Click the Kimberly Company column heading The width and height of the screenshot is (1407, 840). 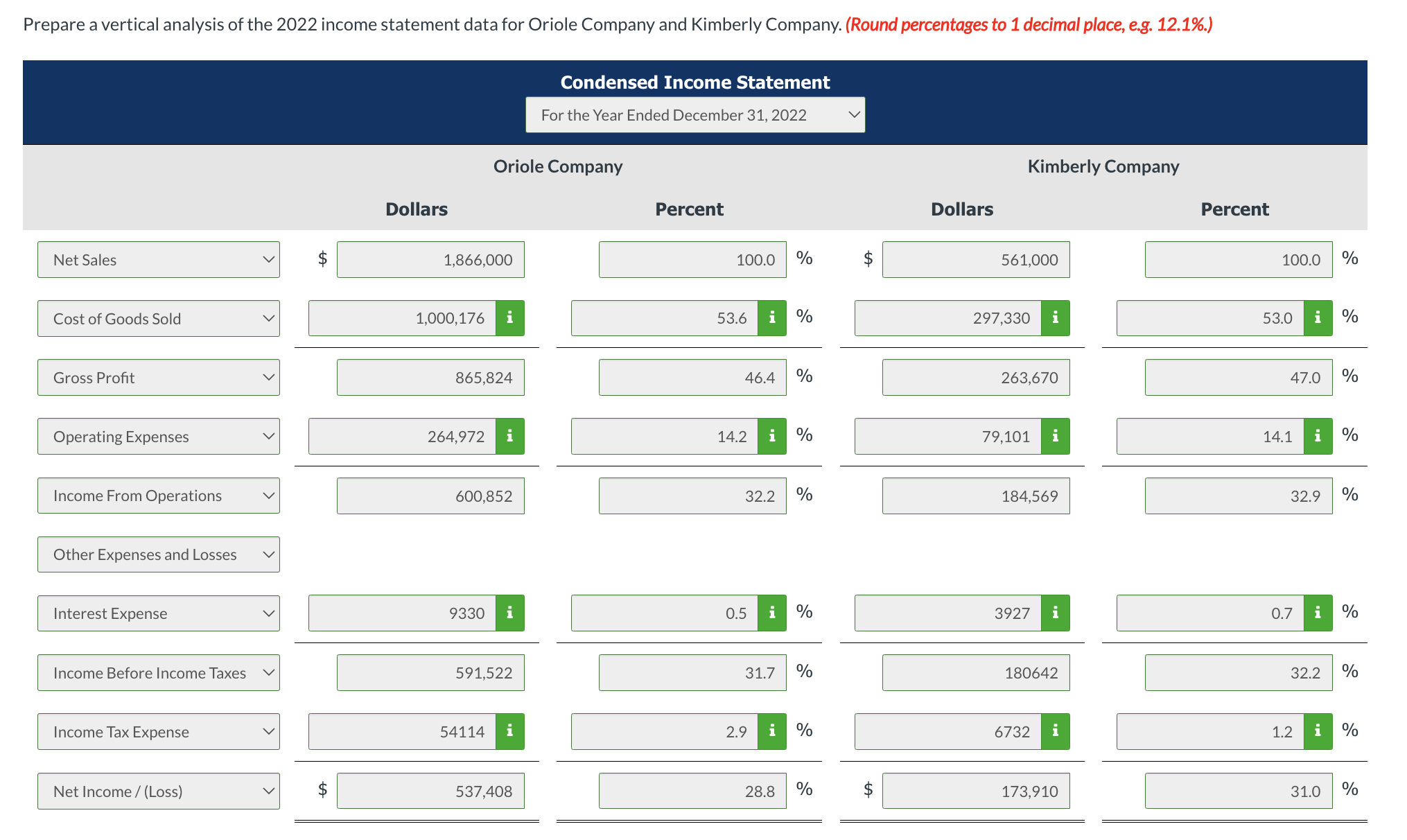click(1103, 166)
